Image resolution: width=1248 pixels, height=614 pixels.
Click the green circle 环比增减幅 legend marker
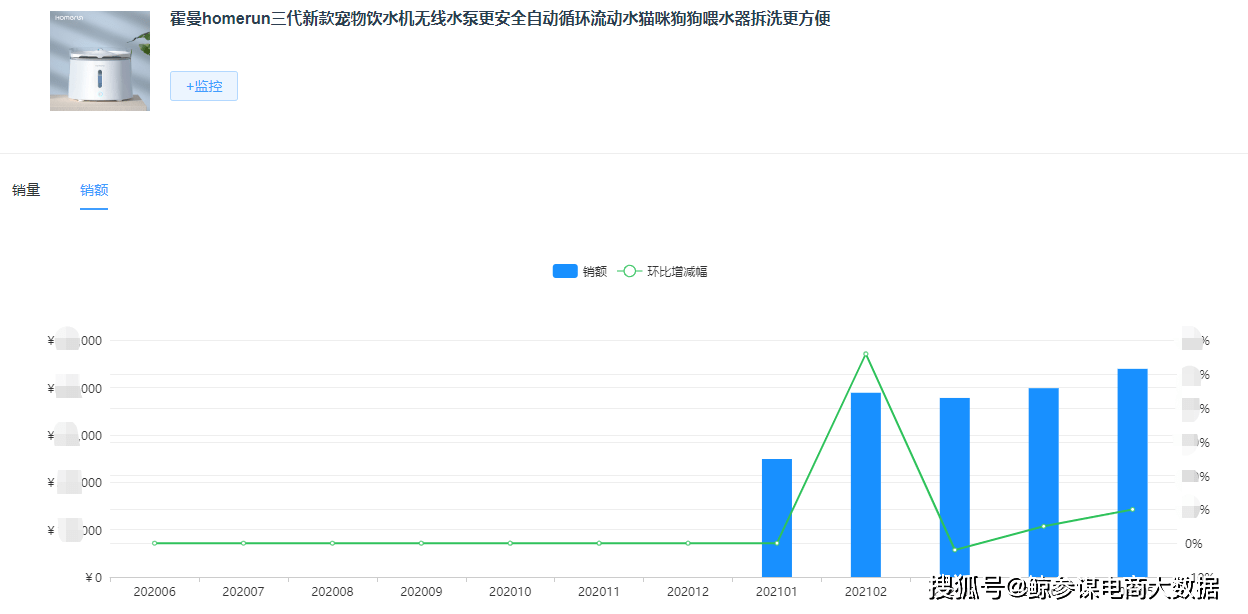[x=629, y=271]
